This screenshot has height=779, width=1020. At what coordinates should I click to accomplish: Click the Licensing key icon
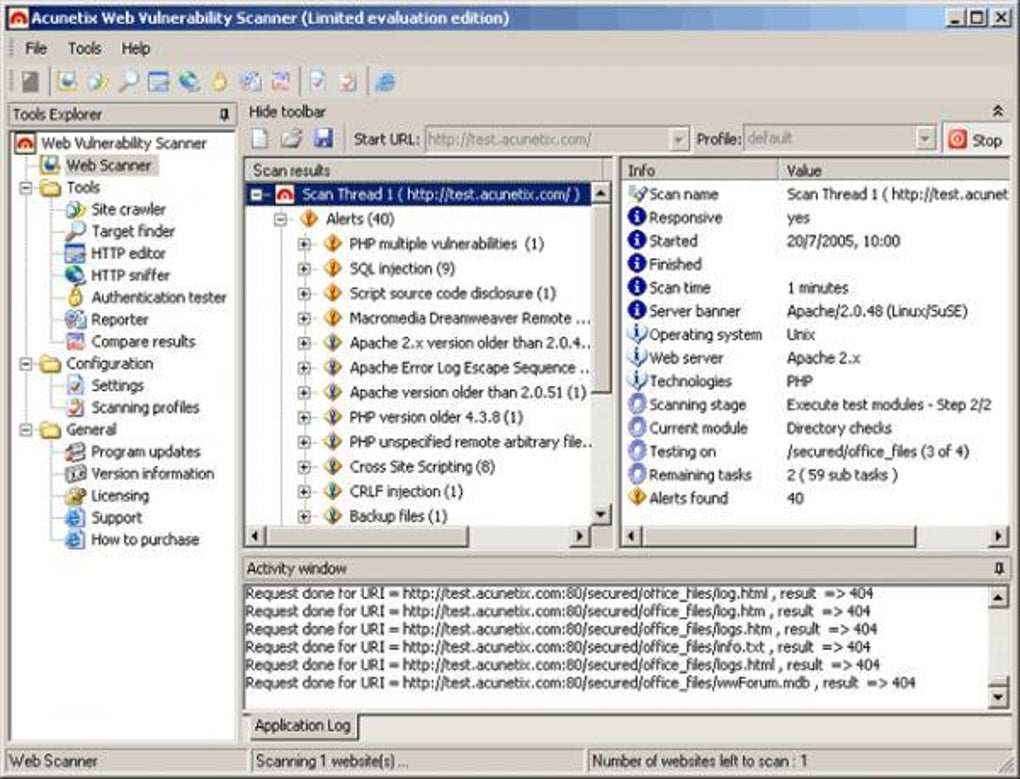[x=76, y=495]
